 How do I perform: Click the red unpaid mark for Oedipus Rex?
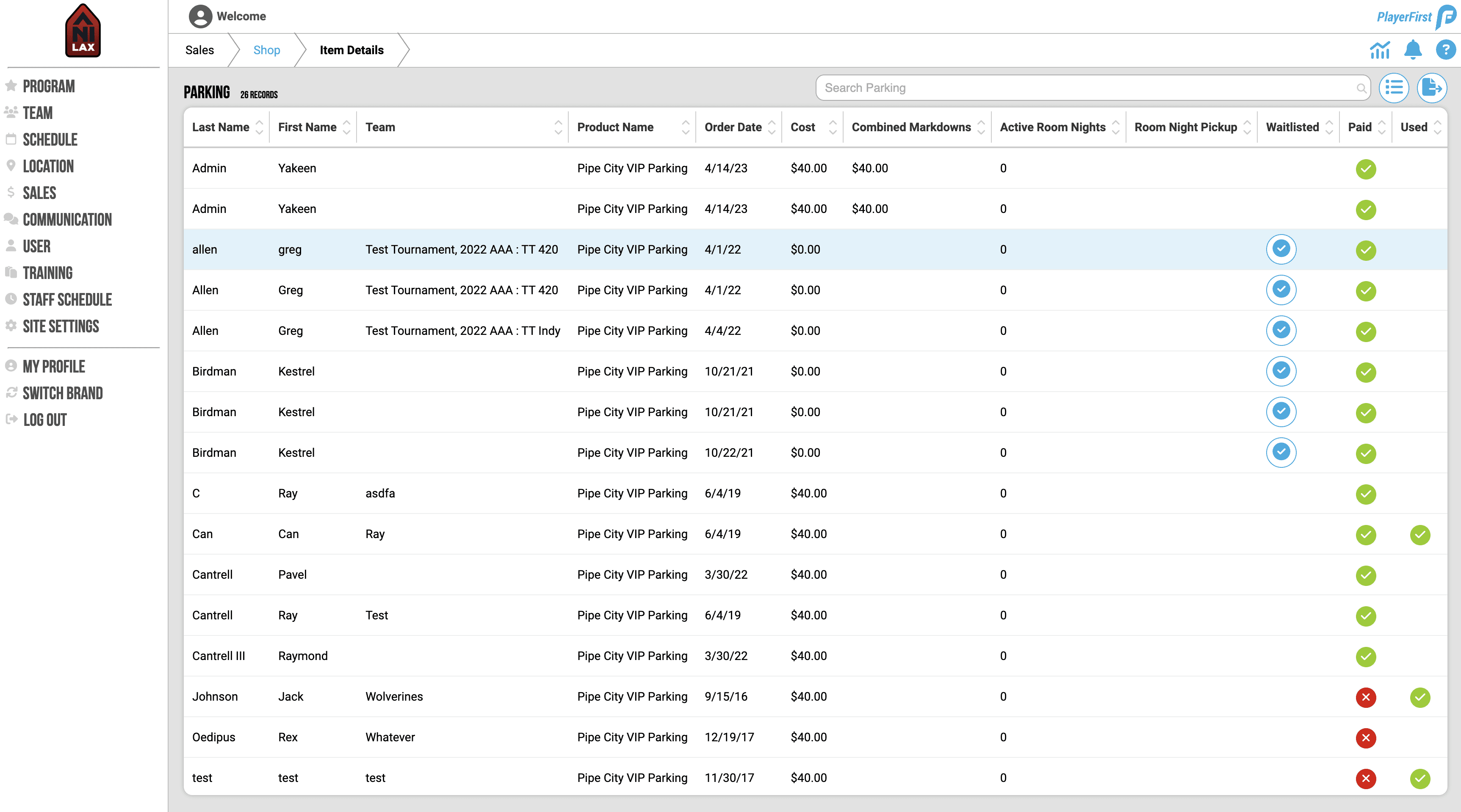click(x=1365, y=738)
